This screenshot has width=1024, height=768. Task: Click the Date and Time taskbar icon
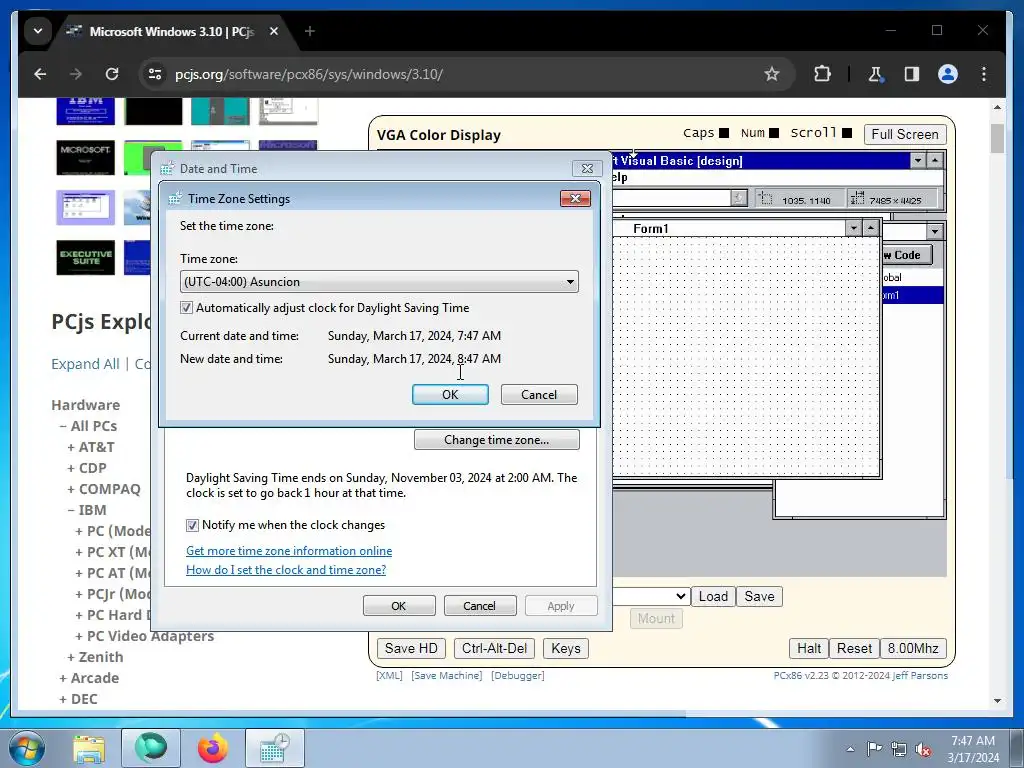275,748
